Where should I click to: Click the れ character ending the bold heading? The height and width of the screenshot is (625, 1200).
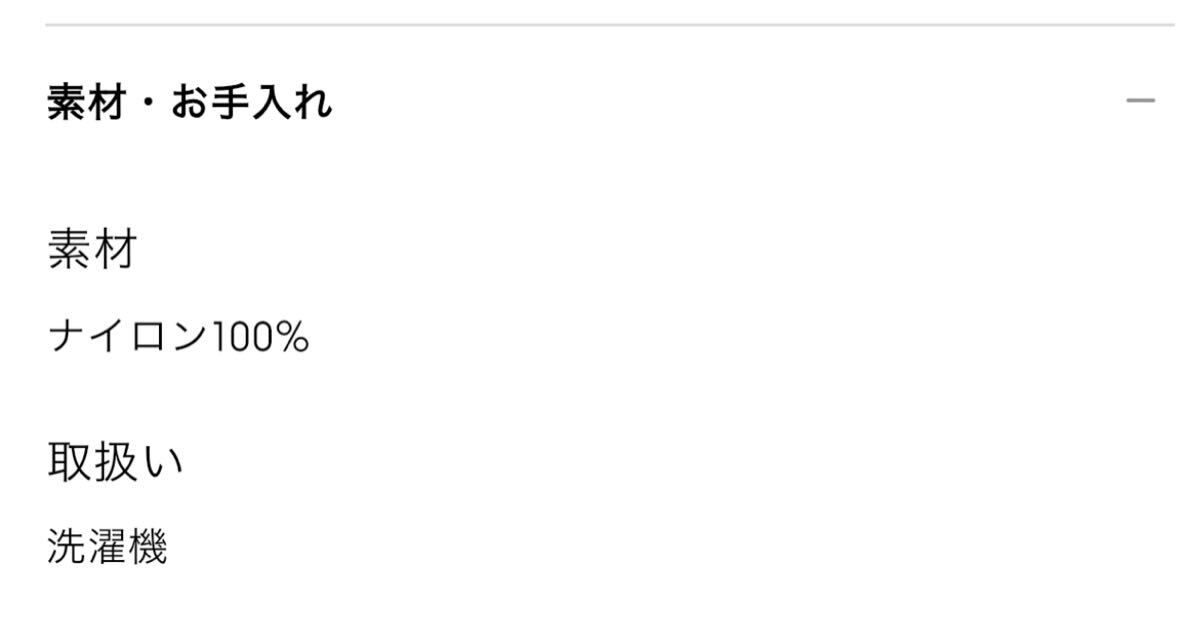pyautogui.click(x=313, y=102)
